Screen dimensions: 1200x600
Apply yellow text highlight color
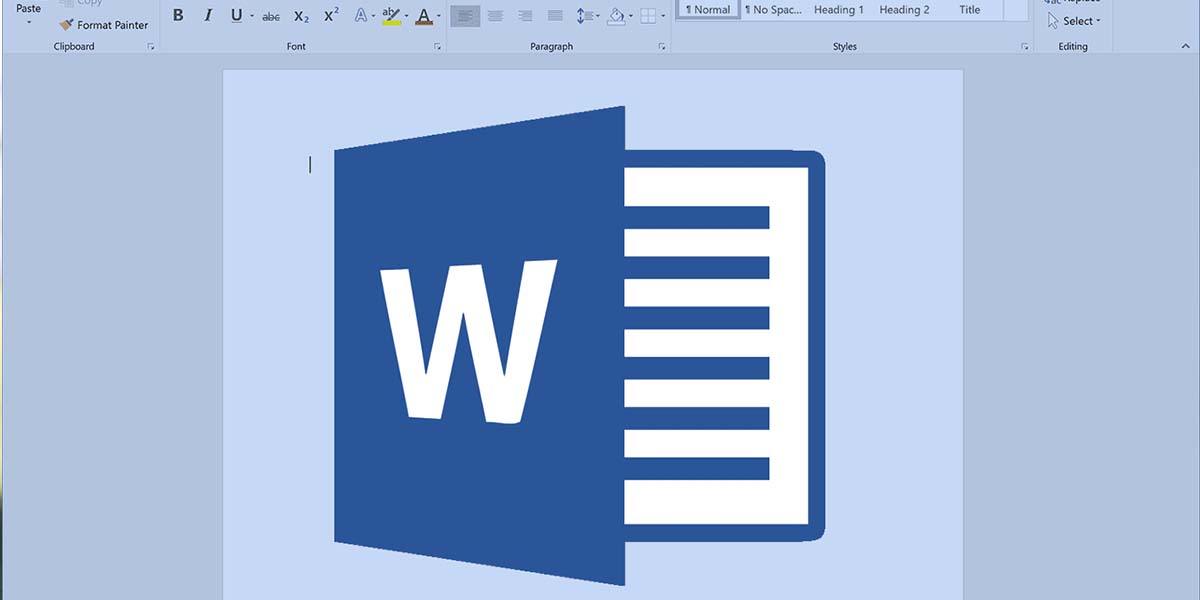[391, 16]
